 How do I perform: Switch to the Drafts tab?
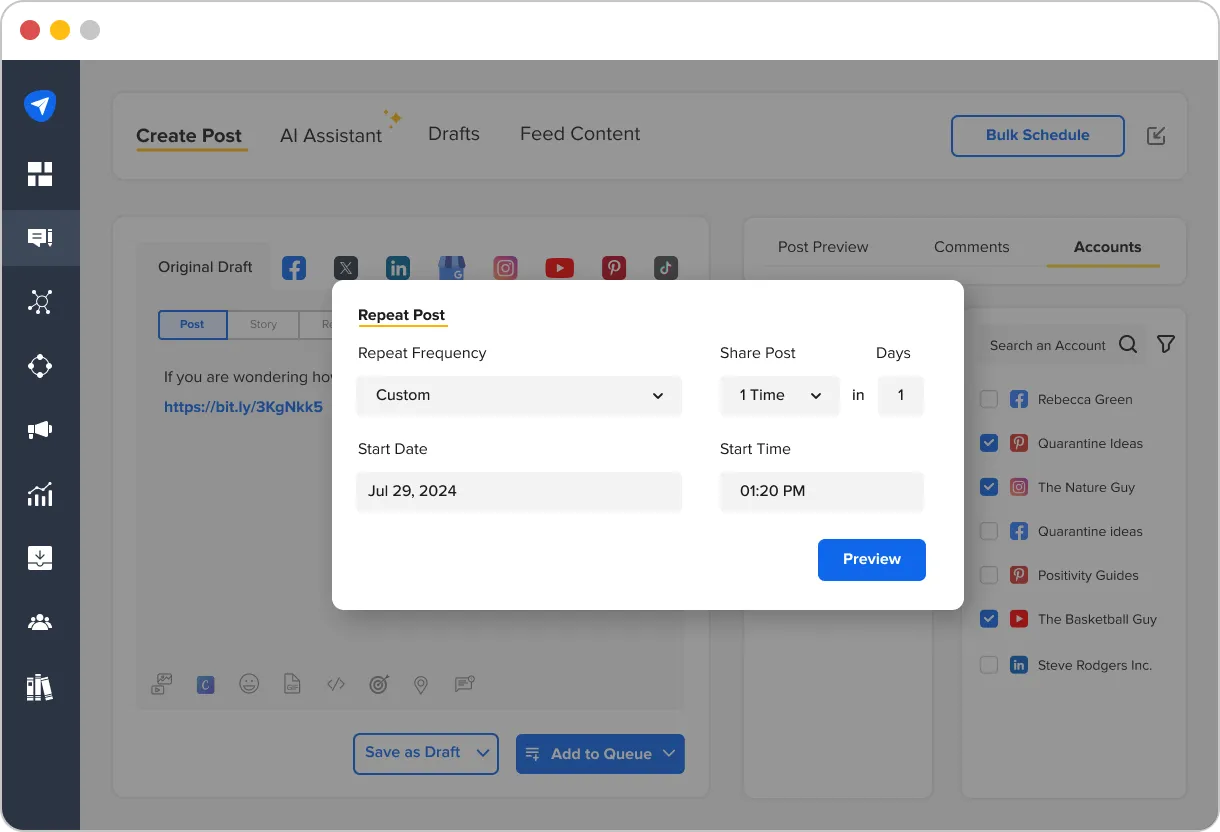(x=453, y=134)
